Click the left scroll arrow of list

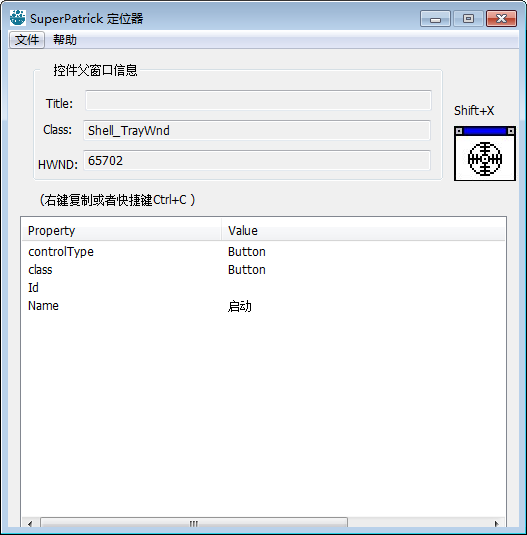tap(30, 523)
